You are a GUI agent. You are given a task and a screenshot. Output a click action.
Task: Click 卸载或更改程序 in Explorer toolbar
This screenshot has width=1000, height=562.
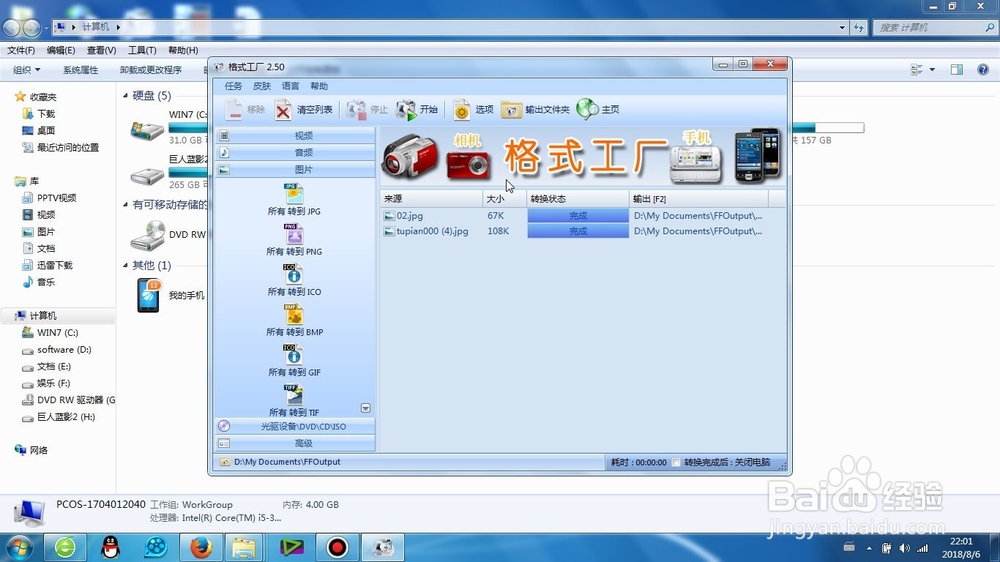click(x=151, y=70)
